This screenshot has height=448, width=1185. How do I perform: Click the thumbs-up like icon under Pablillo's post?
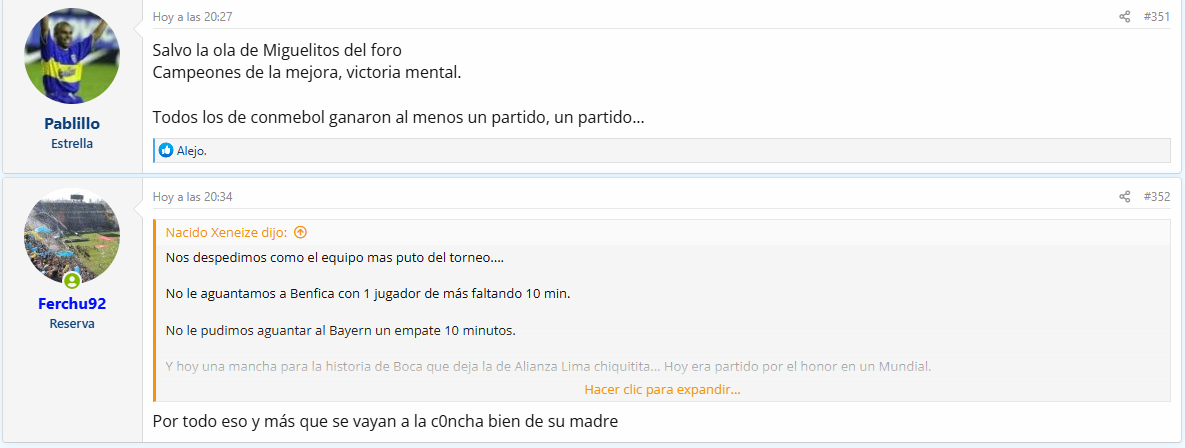click(166, 150)
